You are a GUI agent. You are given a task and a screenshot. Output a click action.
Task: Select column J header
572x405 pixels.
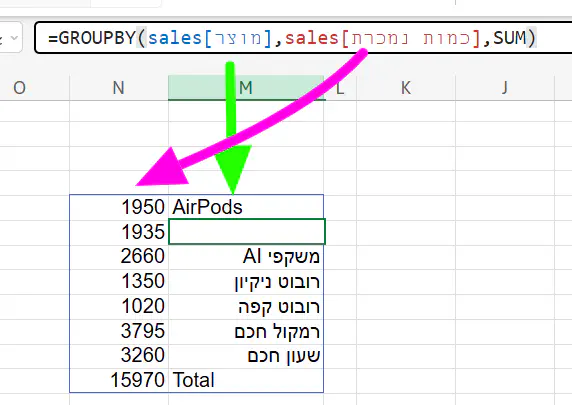tap(505, 88)
